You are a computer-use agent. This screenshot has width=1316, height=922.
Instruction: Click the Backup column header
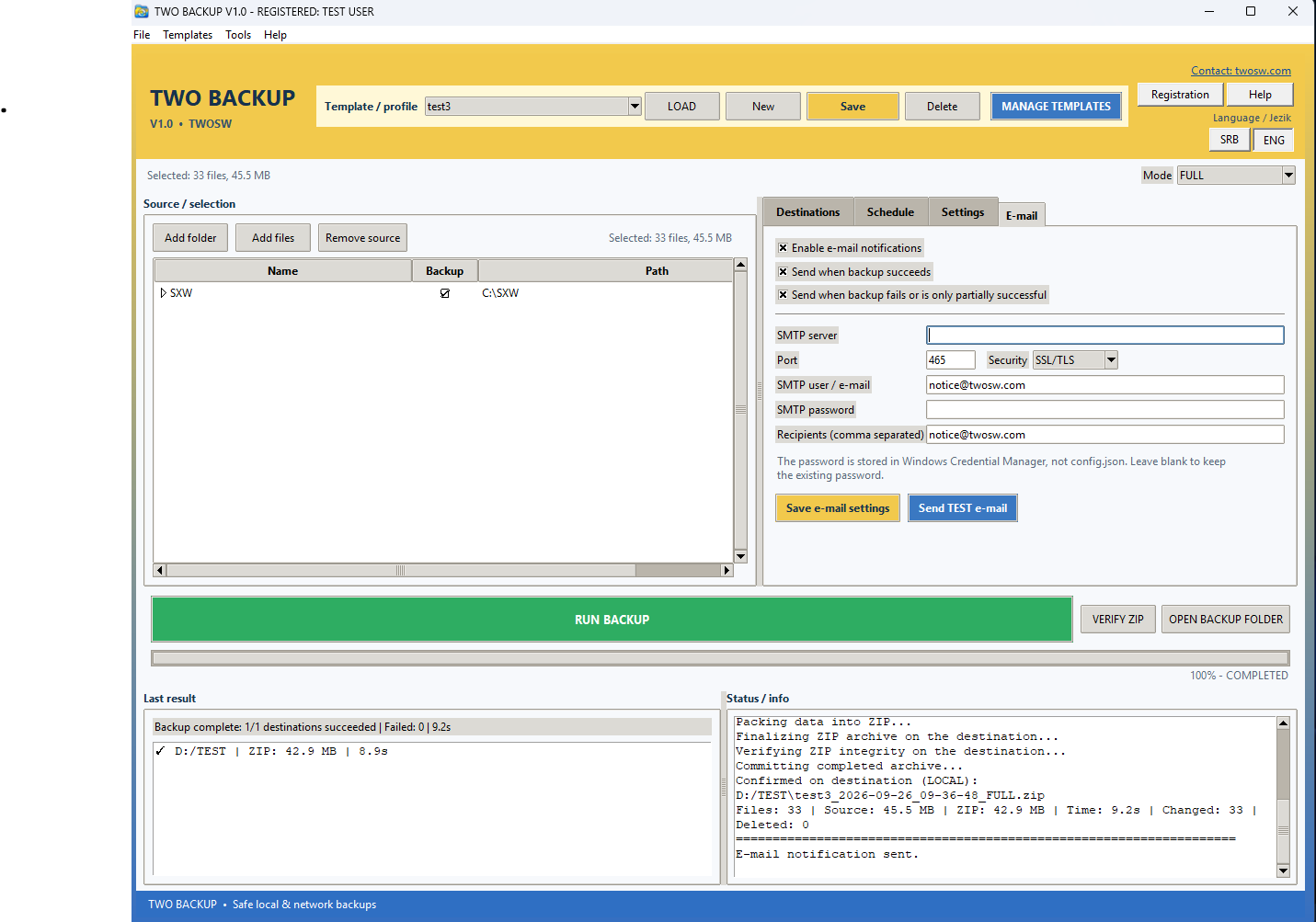pos(445,271)
